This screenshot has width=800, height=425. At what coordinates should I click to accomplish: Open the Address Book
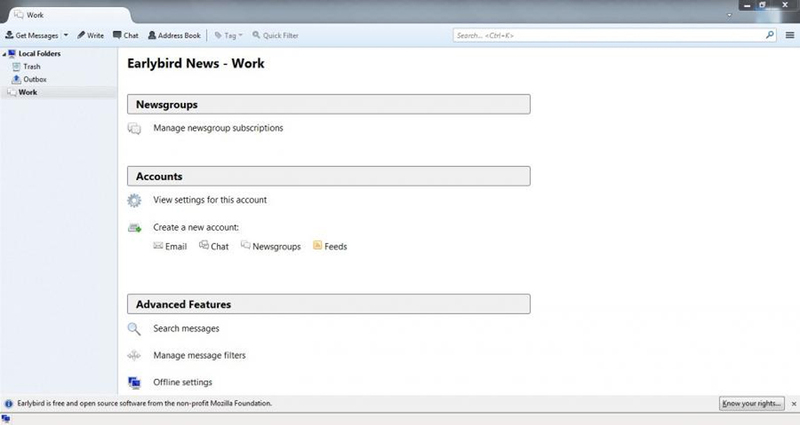pyautogui.click(x=174, y=35)
